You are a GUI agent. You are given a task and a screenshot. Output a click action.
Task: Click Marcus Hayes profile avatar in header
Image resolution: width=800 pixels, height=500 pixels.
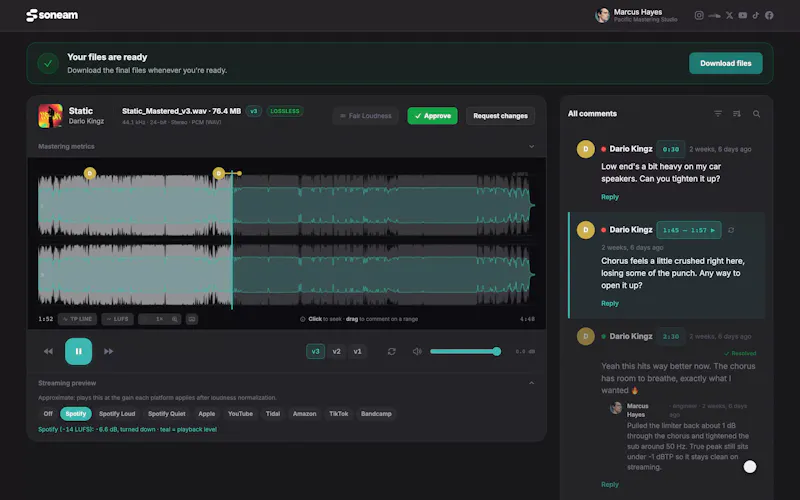tap(603, 15)
